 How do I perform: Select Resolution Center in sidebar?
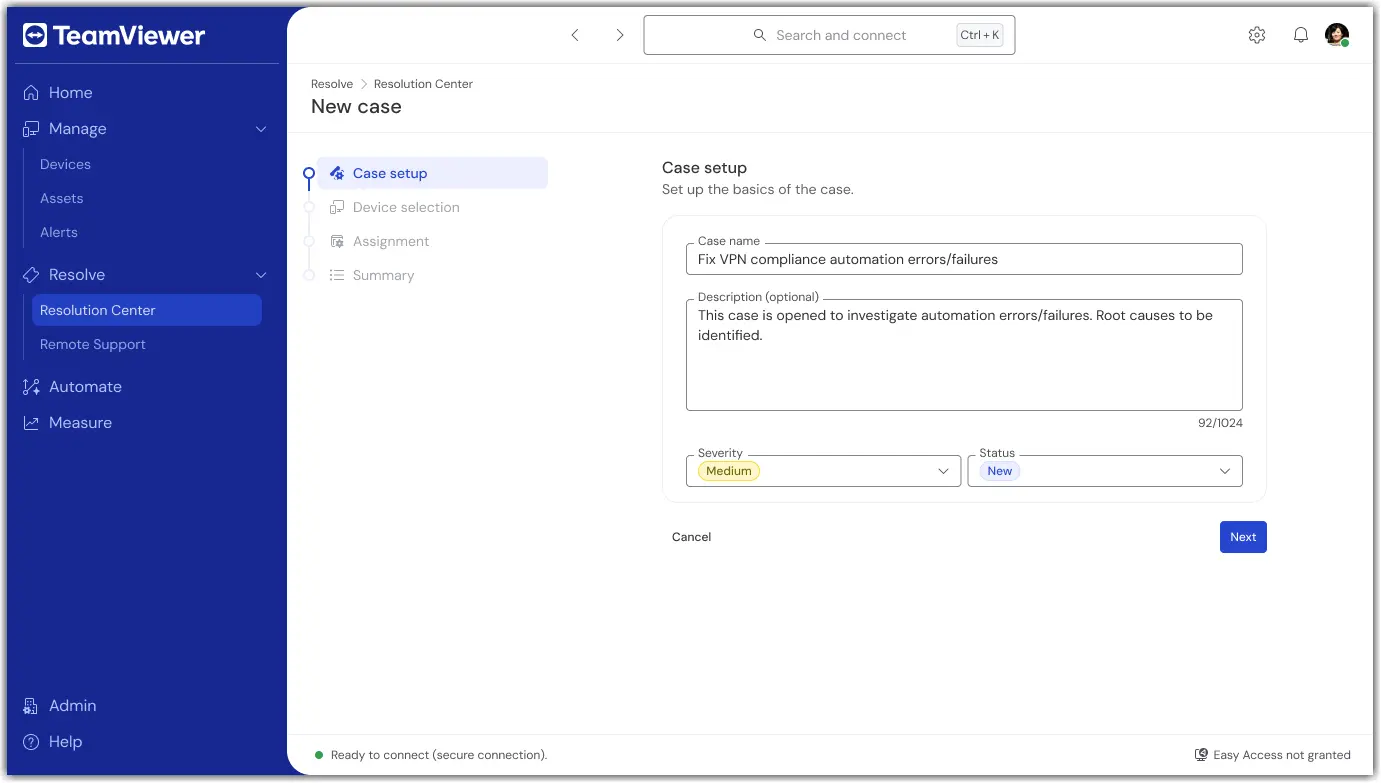click(x=147, y=310)
